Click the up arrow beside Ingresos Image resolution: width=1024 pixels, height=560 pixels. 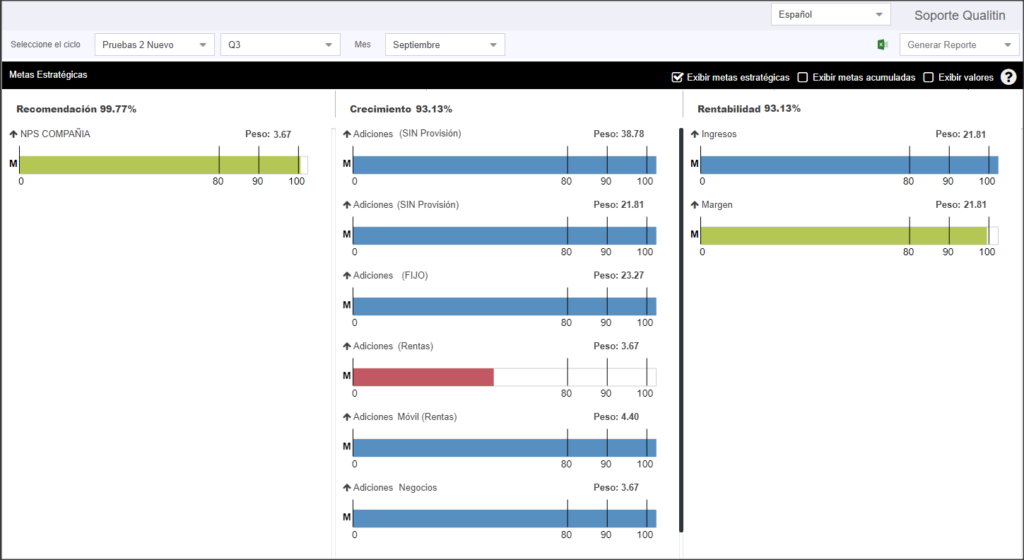pos(695,134)
